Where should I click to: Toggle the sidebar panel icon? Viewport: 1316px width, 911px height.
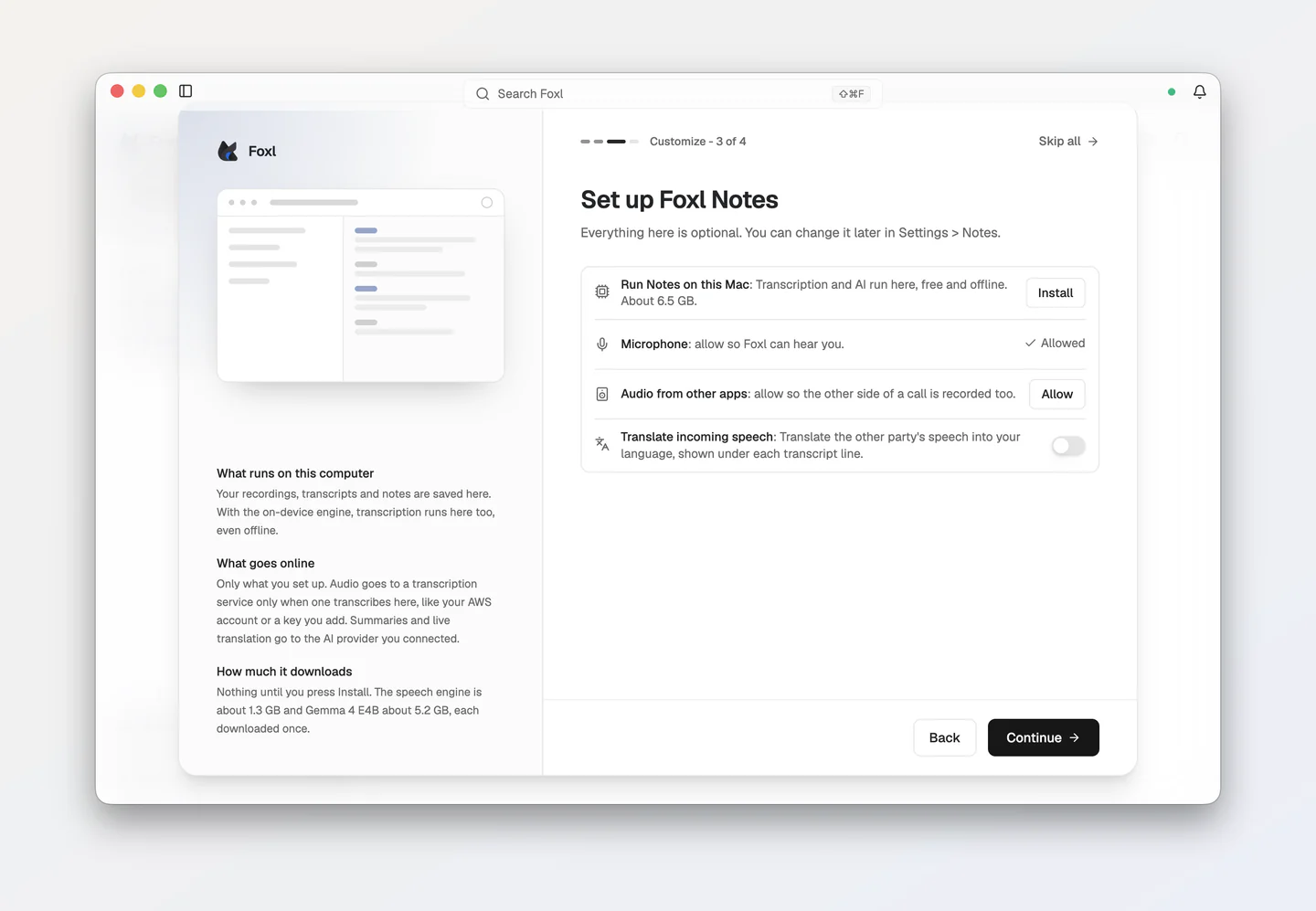point(186,90)
